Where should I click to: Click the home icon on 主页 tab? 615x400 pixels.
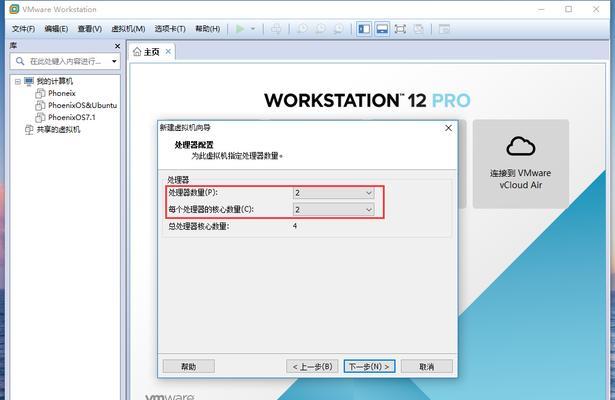137,52
